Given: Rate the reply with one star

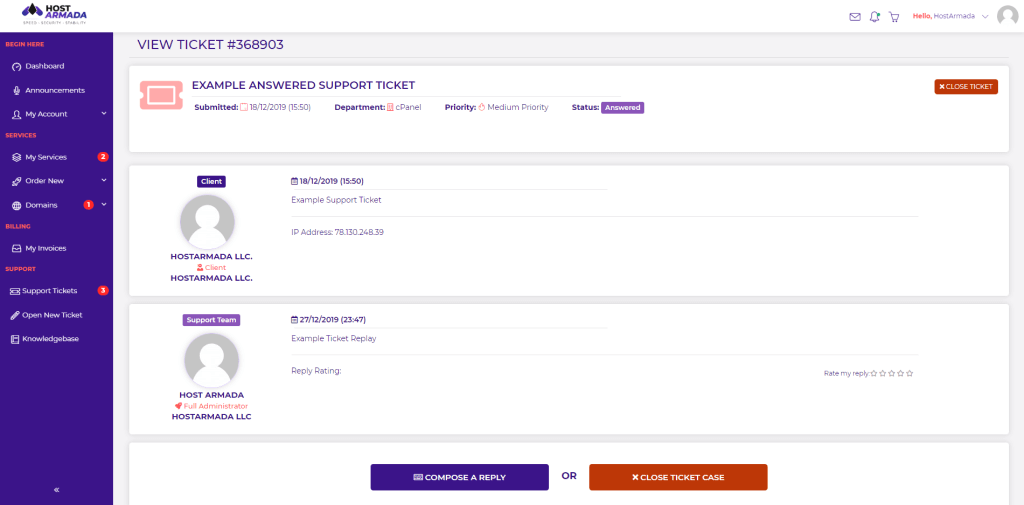Looking at the screenshot, I should point(874,374).
